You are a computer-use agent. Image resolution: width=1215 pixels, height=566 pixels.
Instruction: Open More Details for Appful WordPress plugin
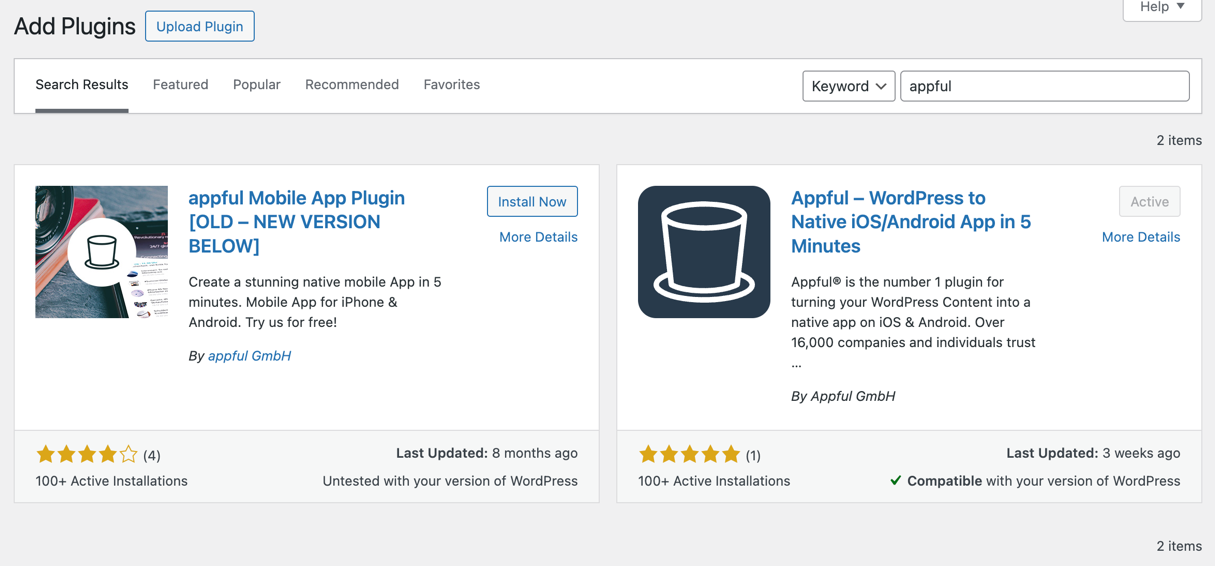tap(1140, 237)
